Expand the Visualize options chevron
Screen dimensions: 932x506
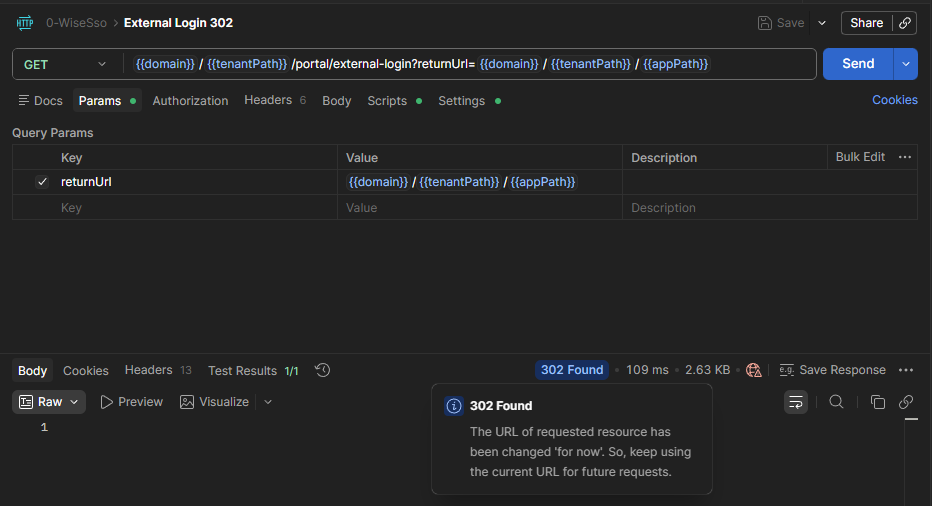click(268, 402)
